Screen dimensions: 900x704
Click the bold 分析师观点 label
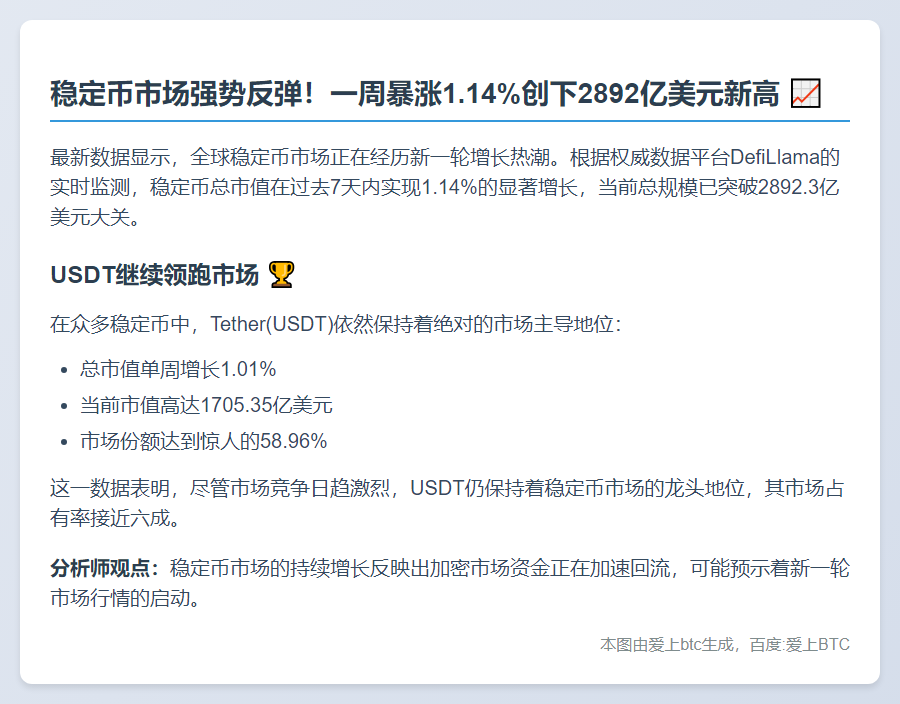(x=104, y=569)
